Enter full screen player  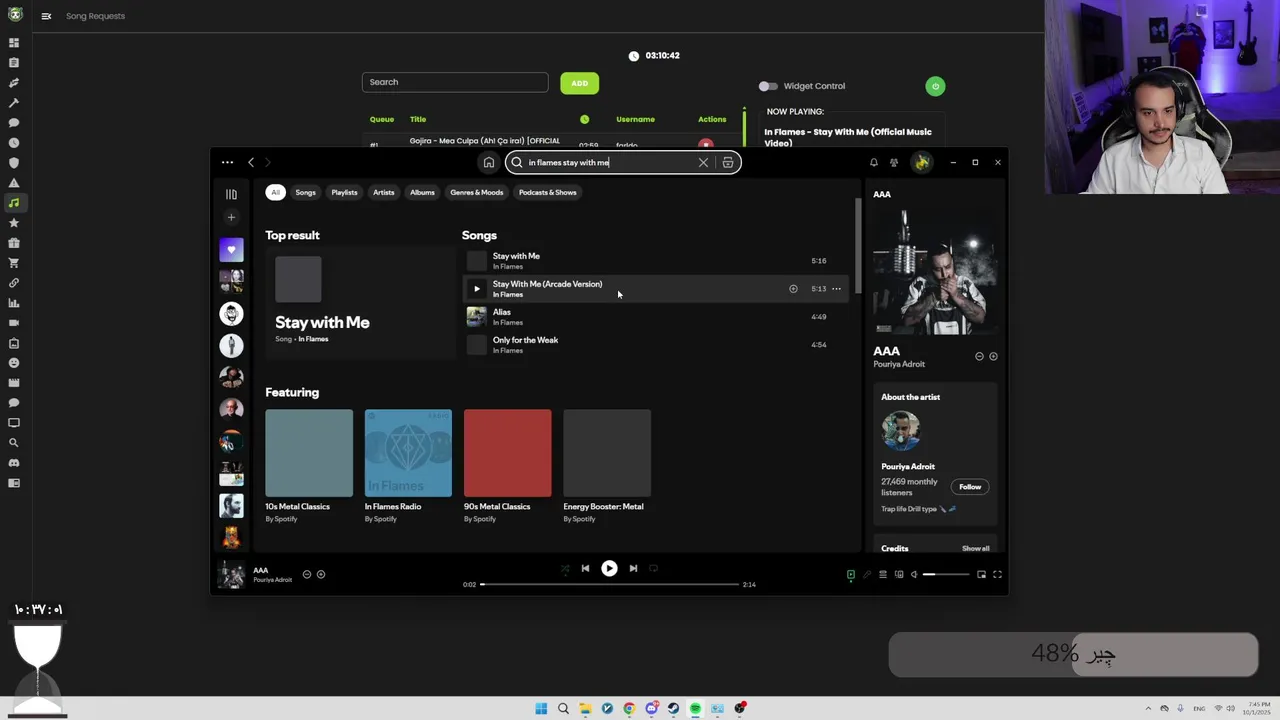click(x=997, y=574)
